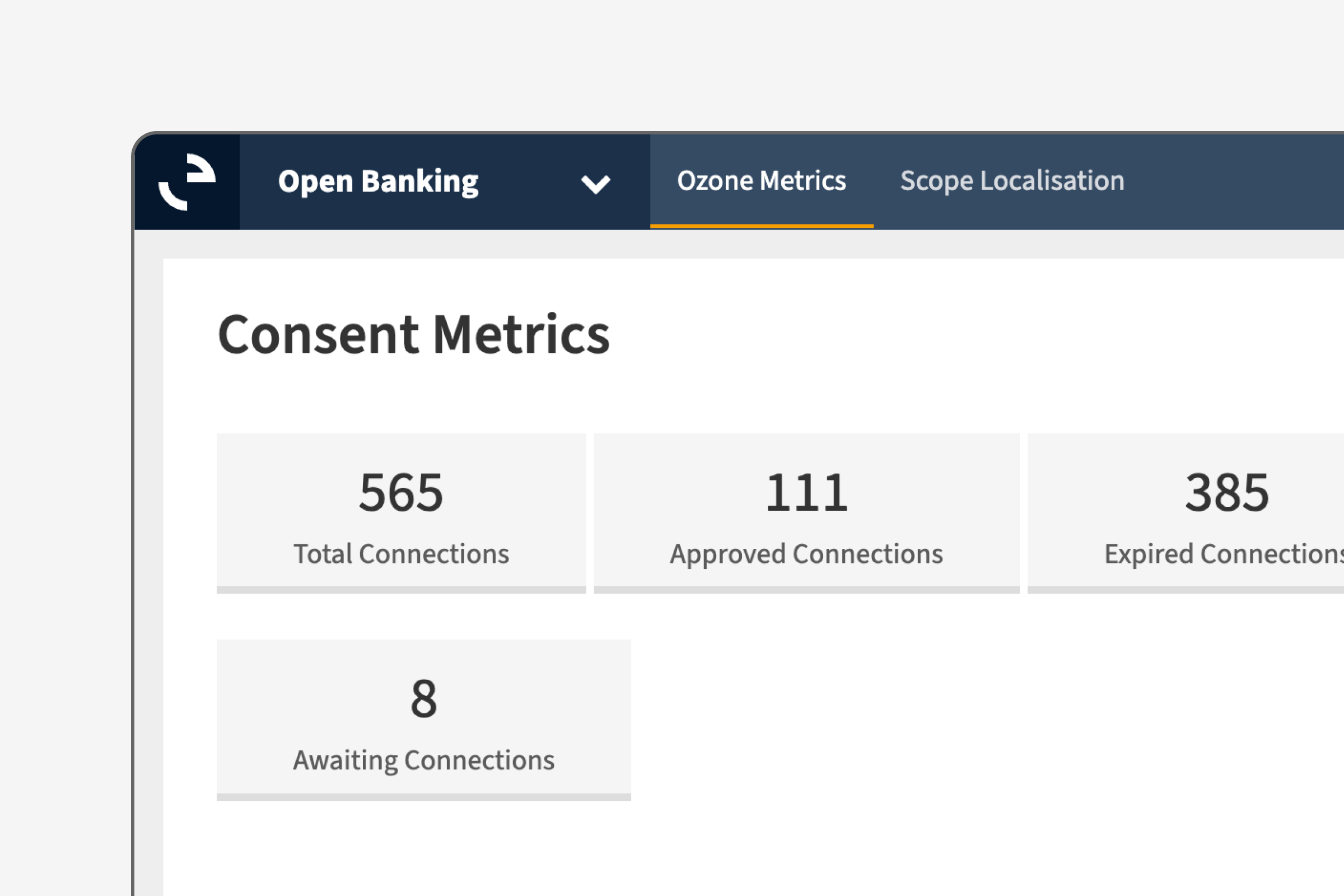Viewport: 1344px width, 896px height.
Task: Expand the Open Banking dropdown chevron
Action: pos(595,184)
